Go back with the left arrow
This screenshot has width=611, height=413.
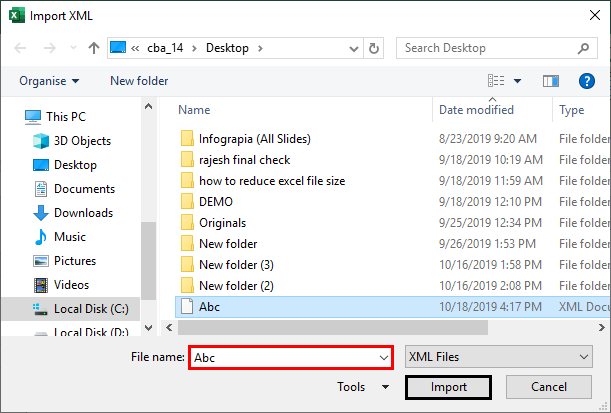pos(20,48)
